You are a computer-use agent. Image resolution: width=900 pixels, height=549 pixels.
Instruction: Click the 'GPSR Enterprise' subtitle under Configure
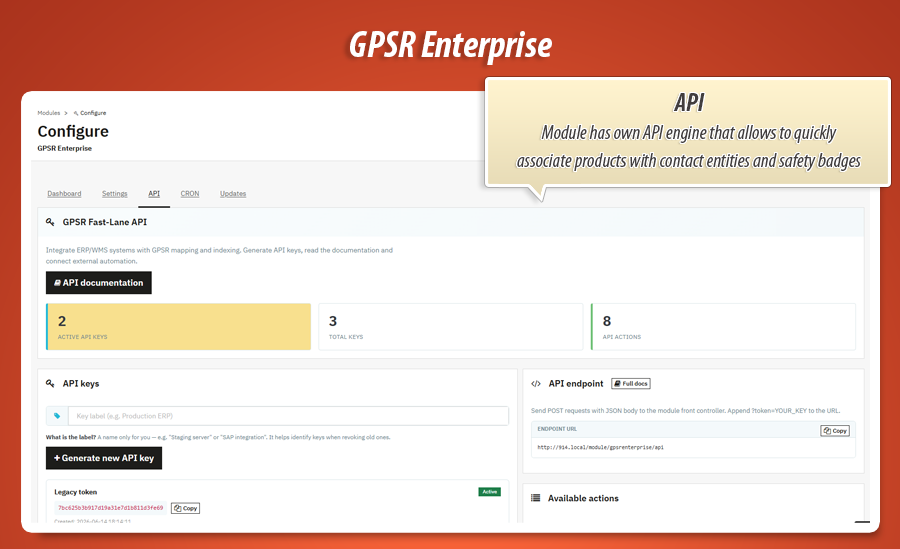(65, 148)
